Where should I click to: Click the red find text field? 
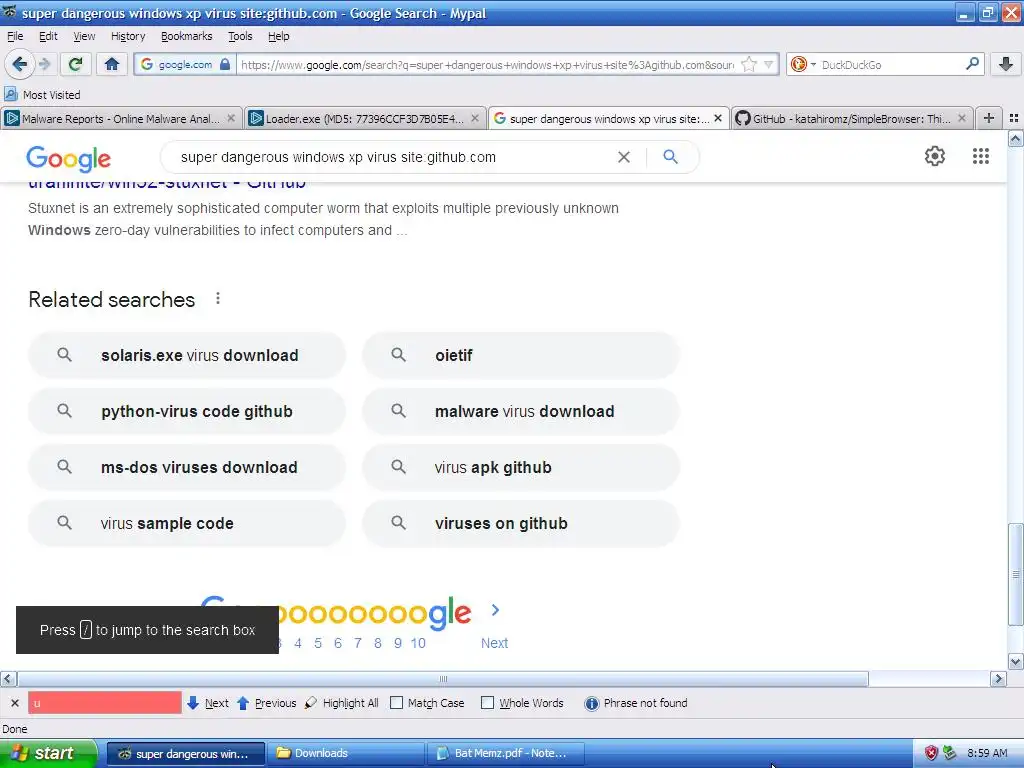(x=104, y=703)
